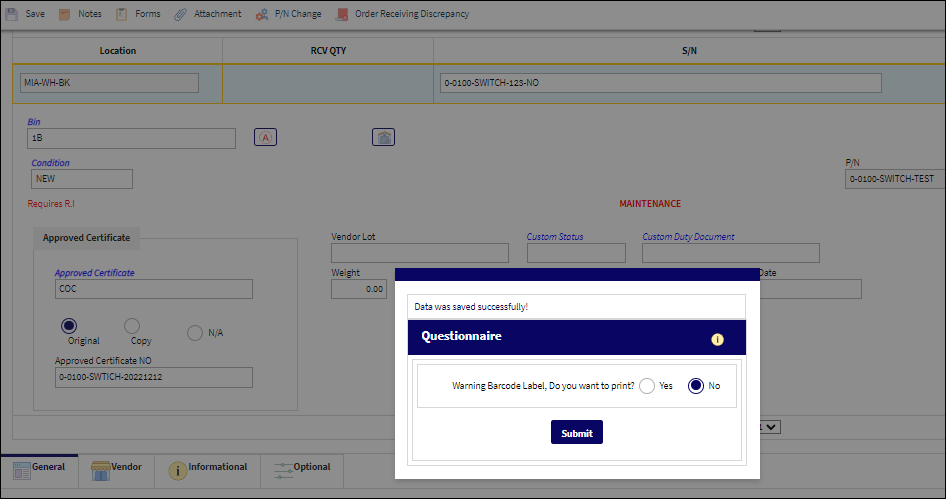Select the No radio button
This screenshot has width=946, height=499.
pos(696,386)
